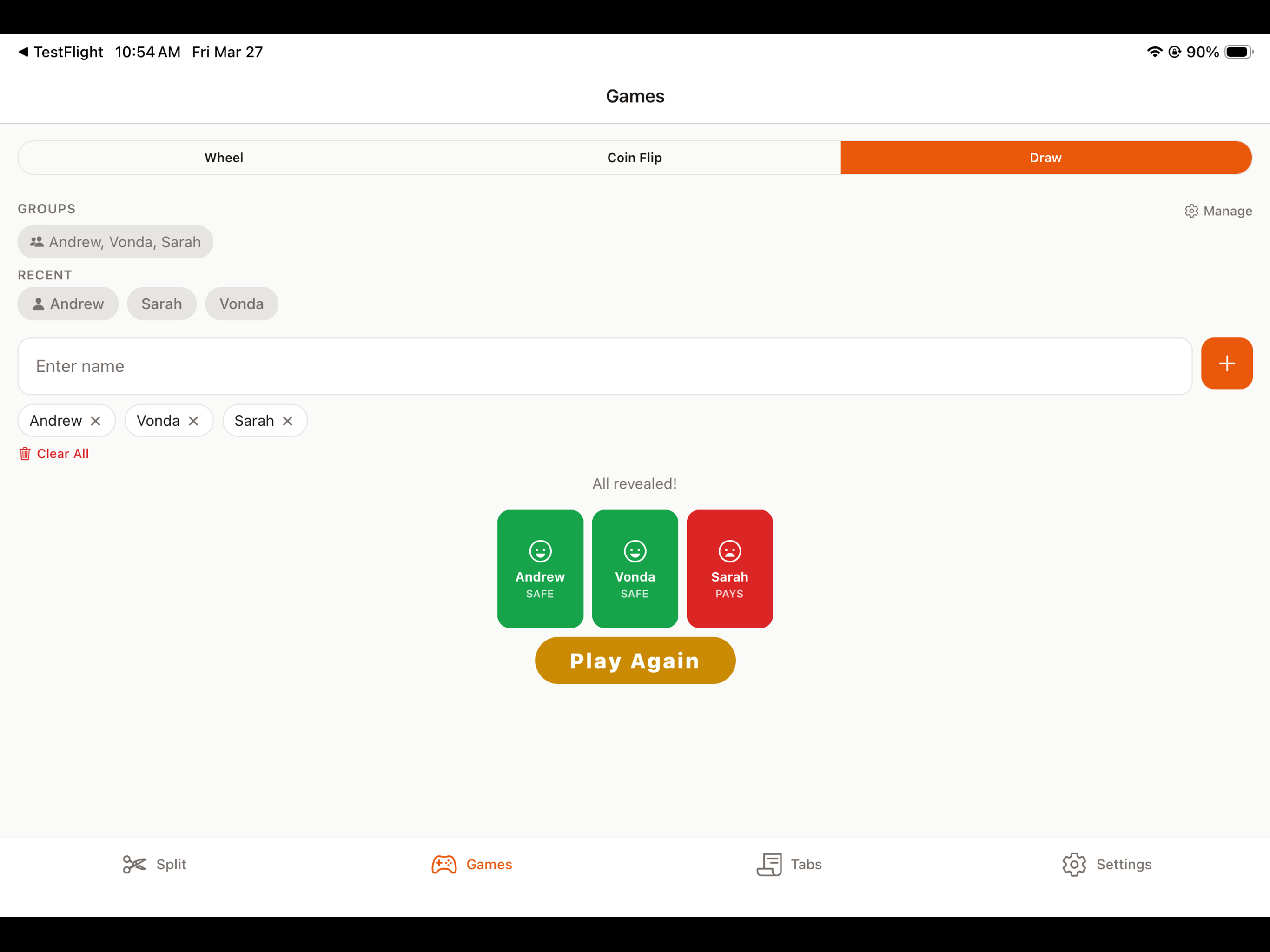Add Andrew from Recent chips
Image resolution: width=1270 pixels, height=952 pixels.
tap(68, 304)
